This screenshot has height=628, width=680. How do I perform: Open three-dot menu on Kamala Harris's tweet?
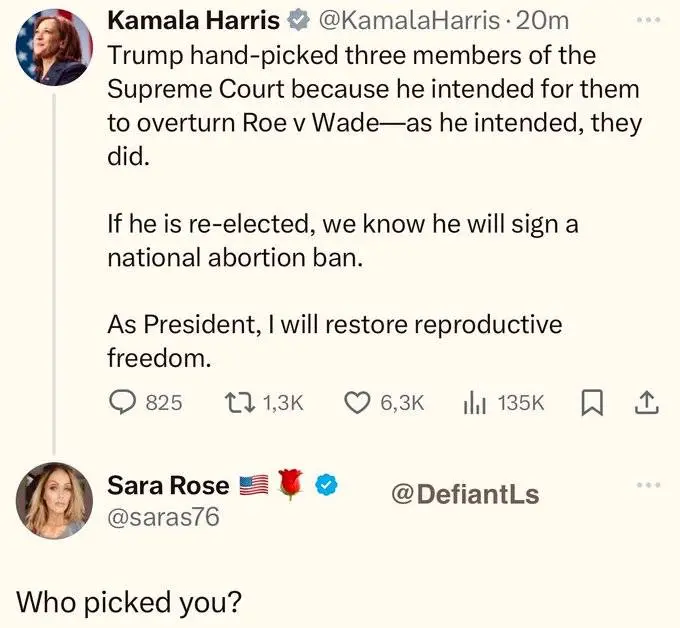click(648, 20)
